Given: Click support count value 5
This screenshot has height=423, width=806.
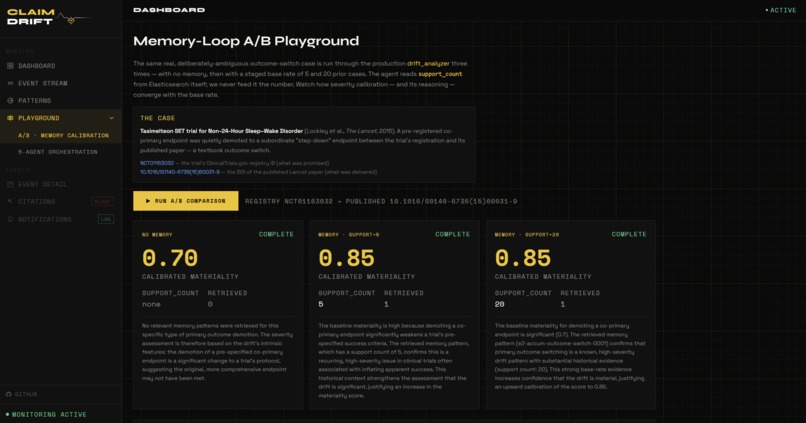Looking at the screenshot, I should pyautogui.click(x=321, y=304).
